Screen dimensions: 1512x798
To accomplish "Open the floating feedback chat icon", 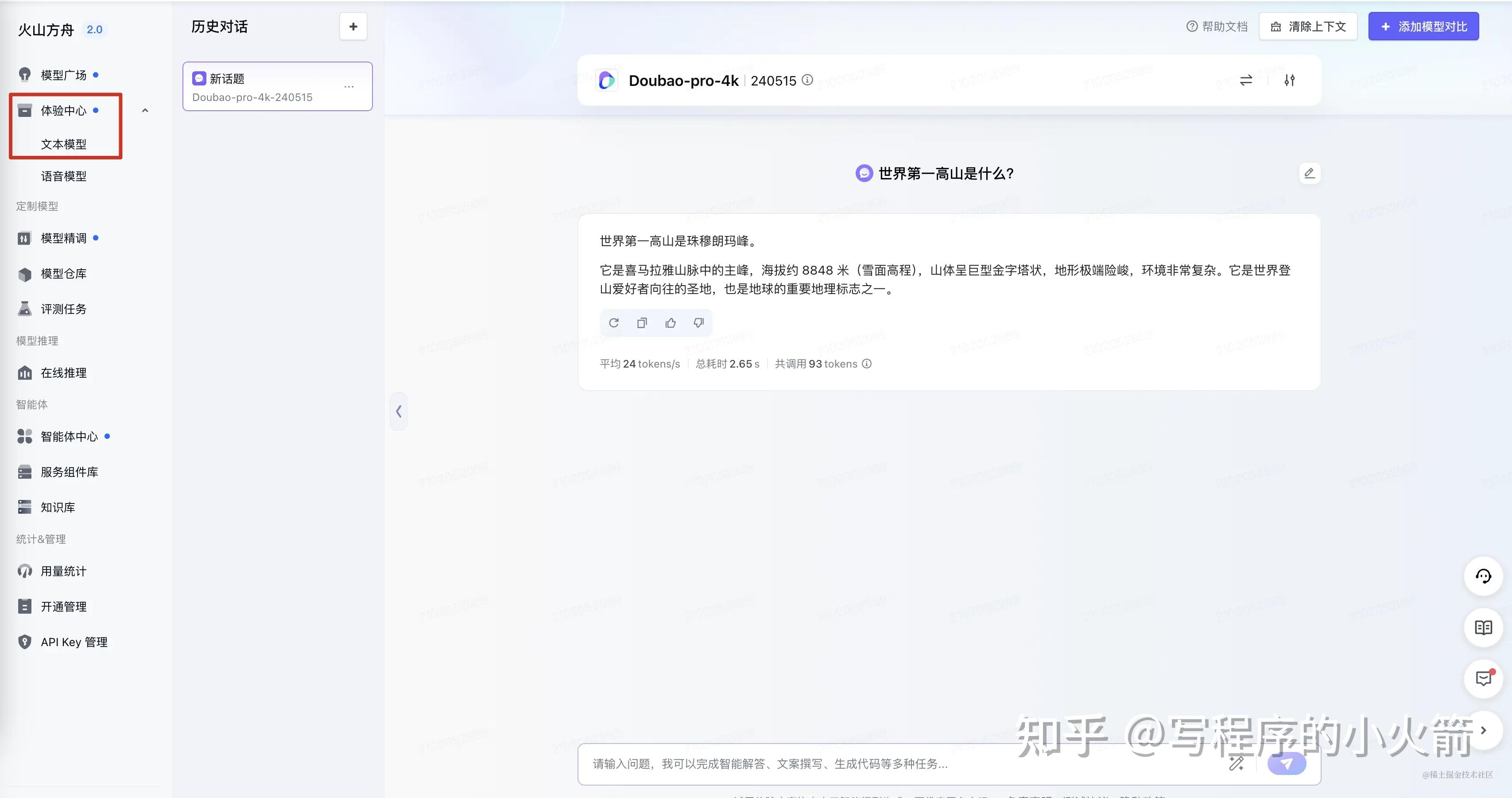I will [x=1484, y=679].
